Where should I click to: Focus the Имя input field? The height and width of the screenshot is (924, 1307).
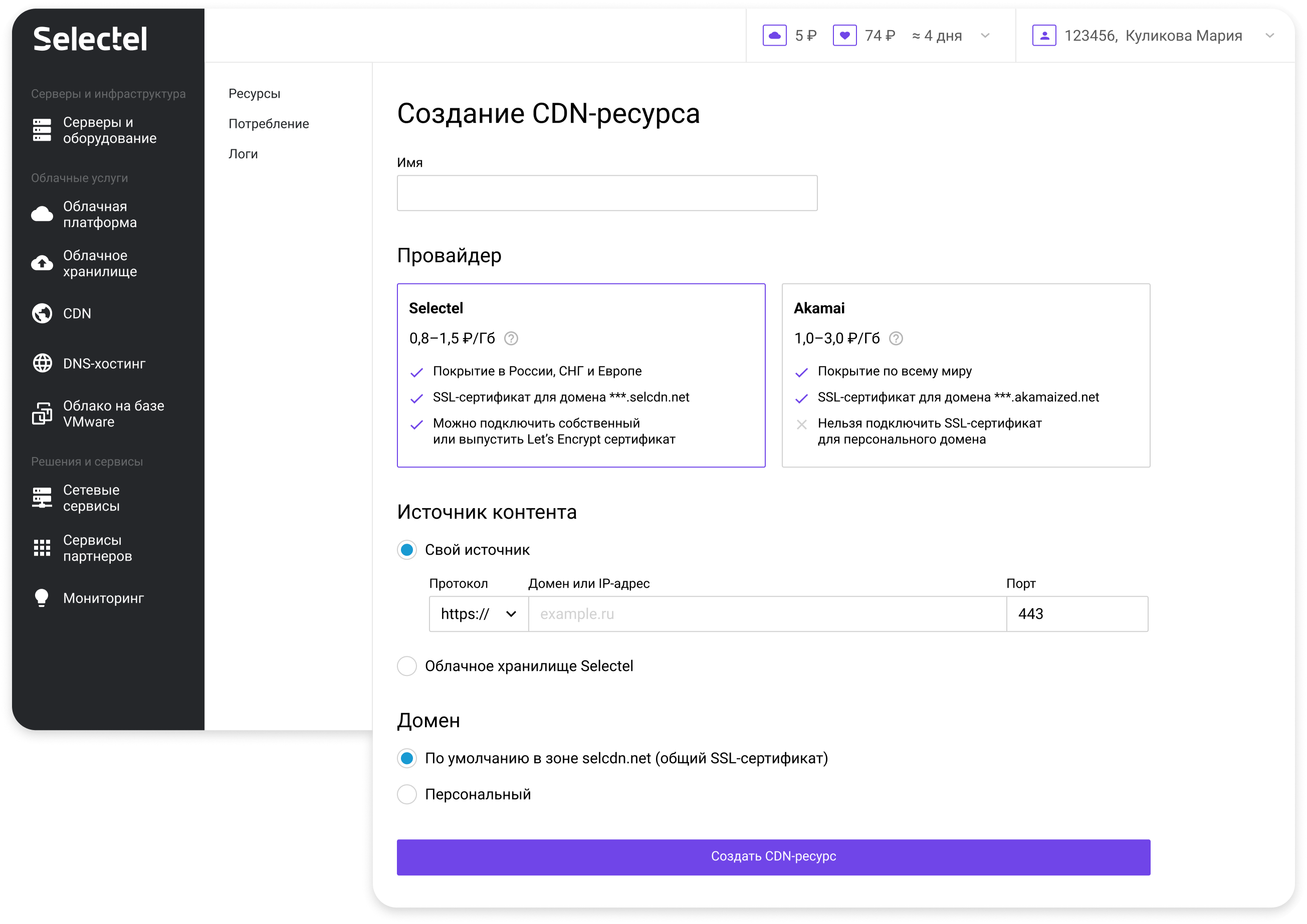tap(607, 193)
